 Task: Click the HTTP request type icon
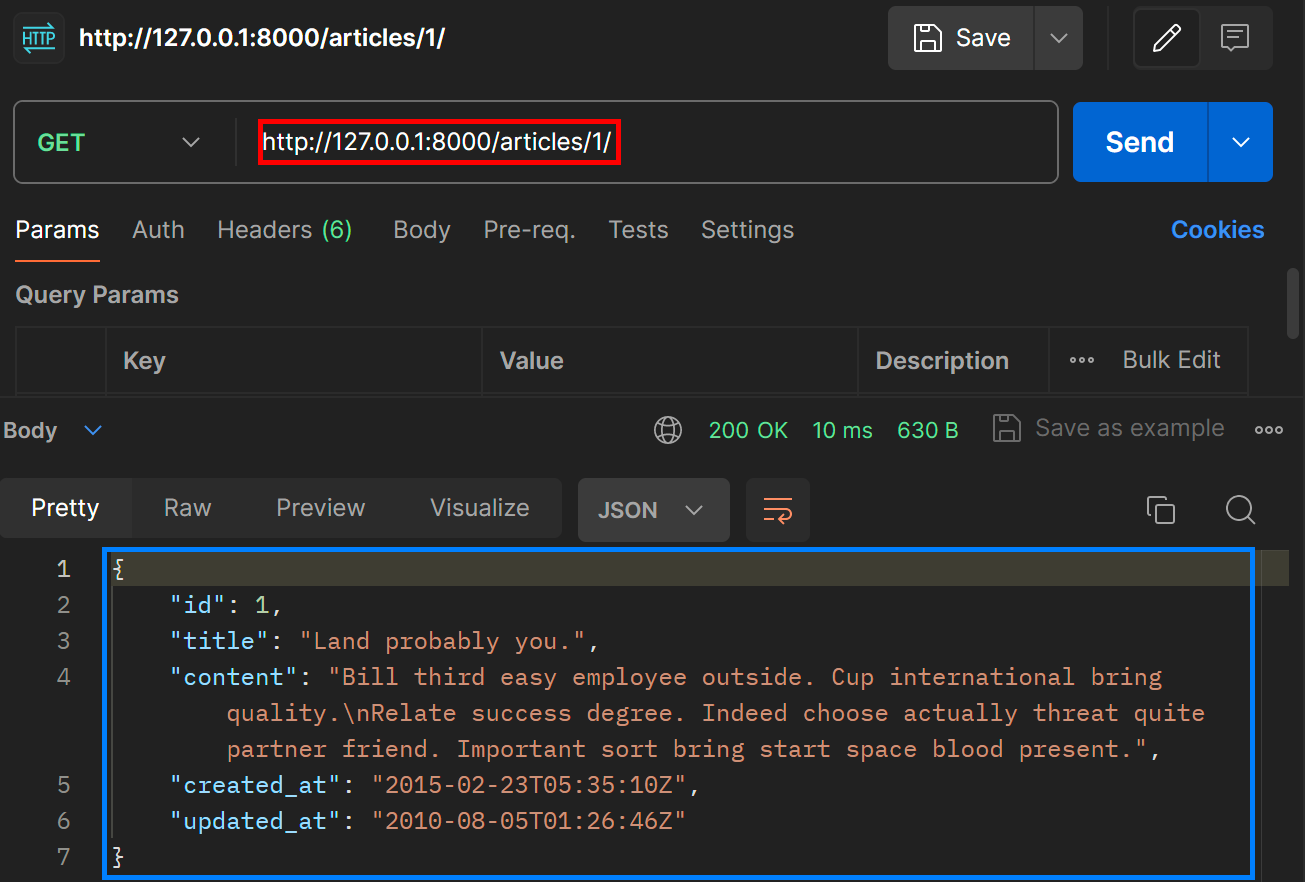[39, 38]
